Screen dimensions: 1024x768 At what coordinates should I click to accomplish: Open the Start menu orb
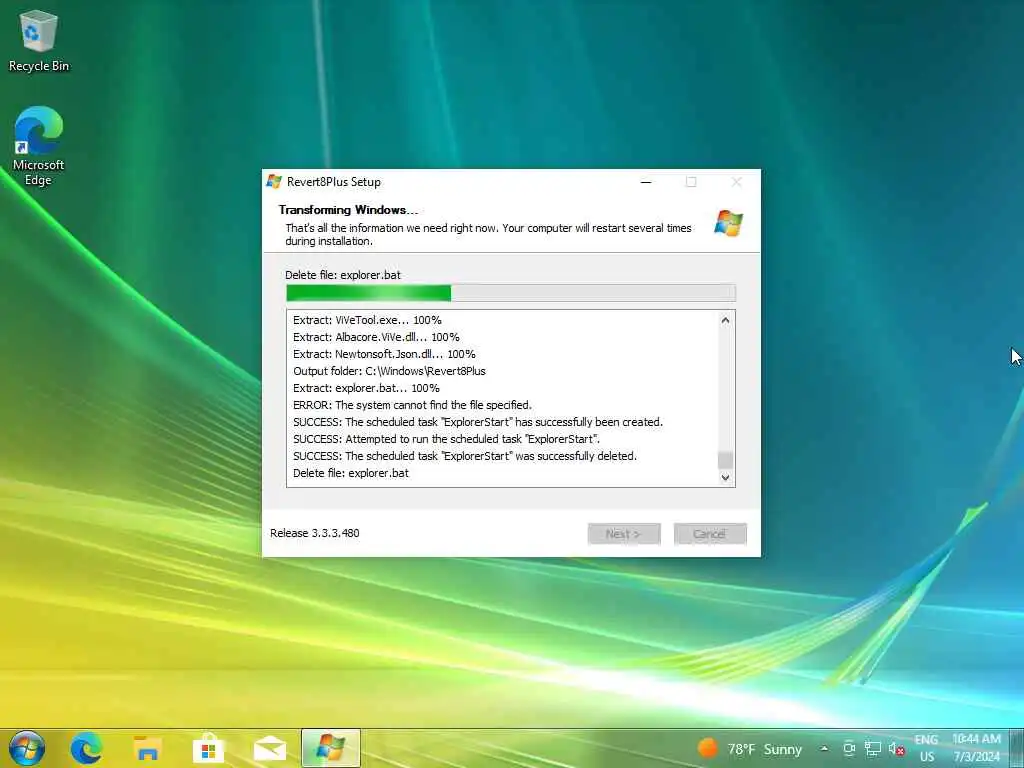coord(27,748)
